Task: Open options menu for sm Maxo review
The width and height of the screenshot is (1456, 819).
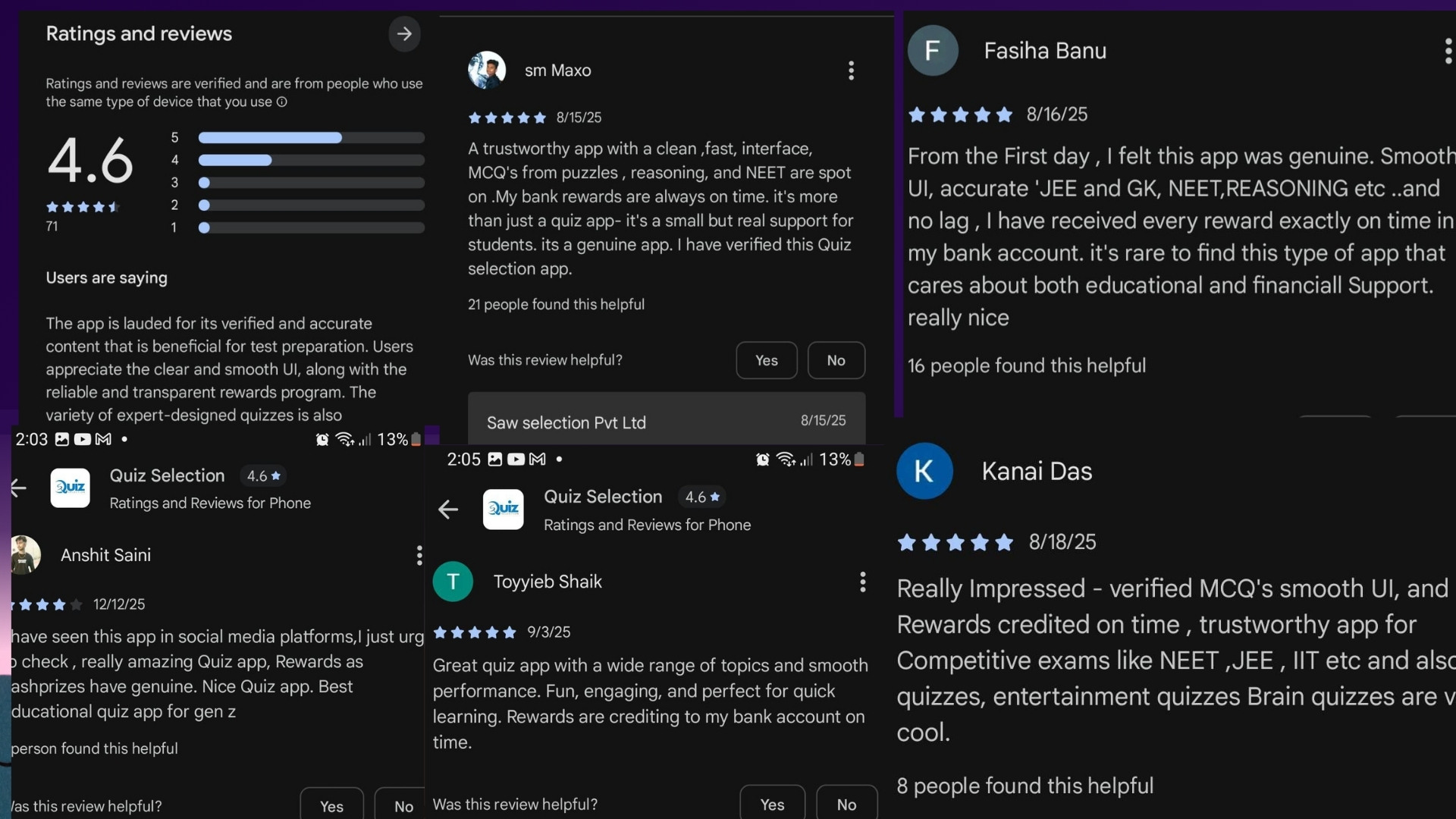Action: [851, 71]
